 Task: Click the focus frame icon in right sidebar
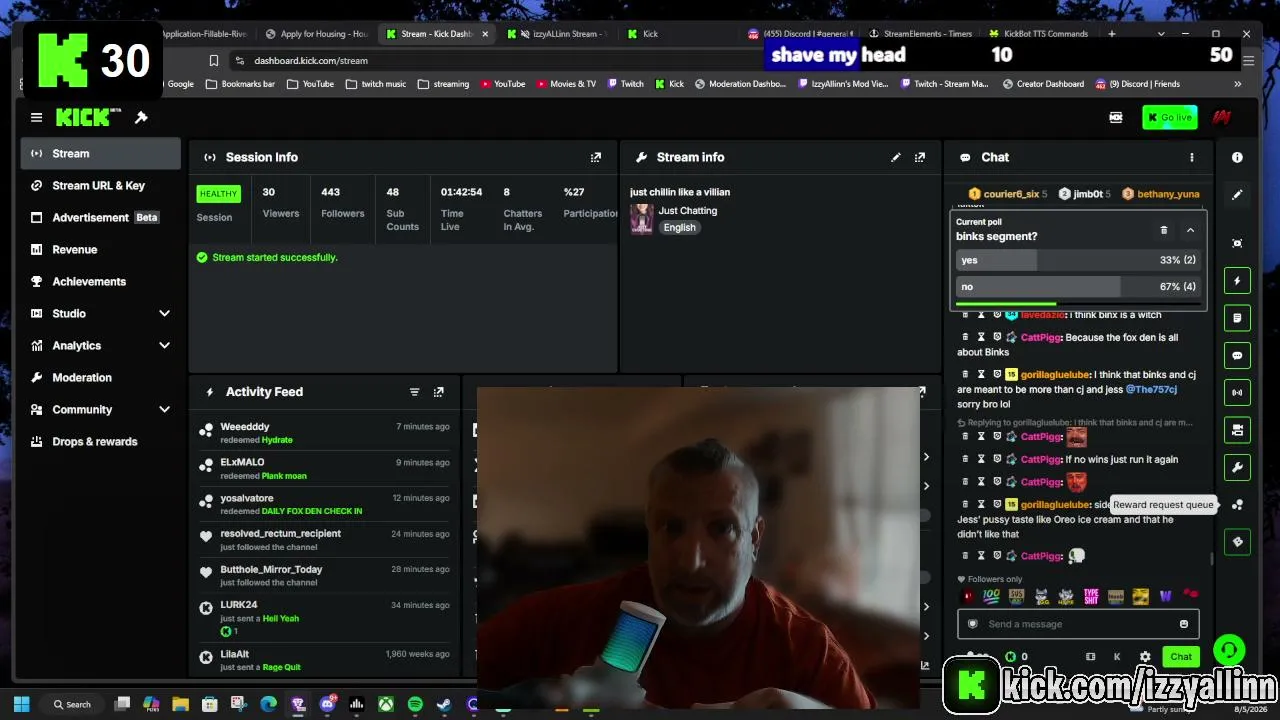click(1237, 243)
